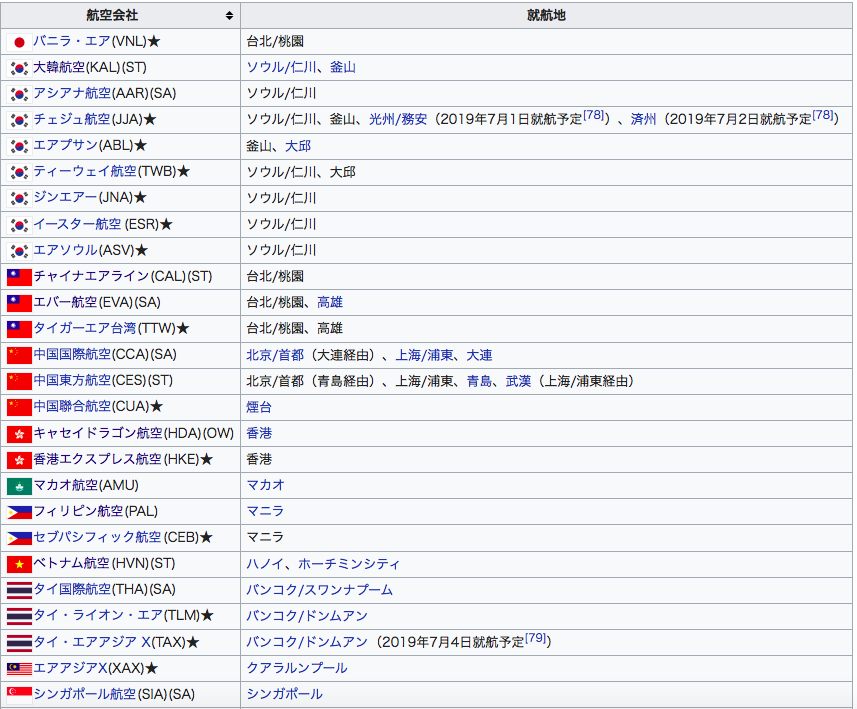Sort table by 航空会社 column arrows
Viewport: 857px width, 709px height.
(230, 15)
